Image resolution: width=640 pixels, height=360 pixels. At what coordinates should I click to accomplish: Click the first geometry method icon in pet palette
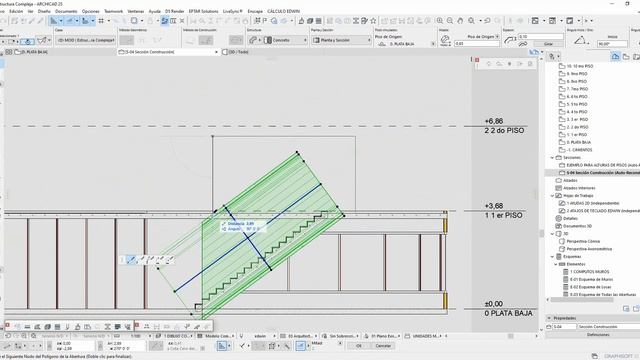pos(131,260)
